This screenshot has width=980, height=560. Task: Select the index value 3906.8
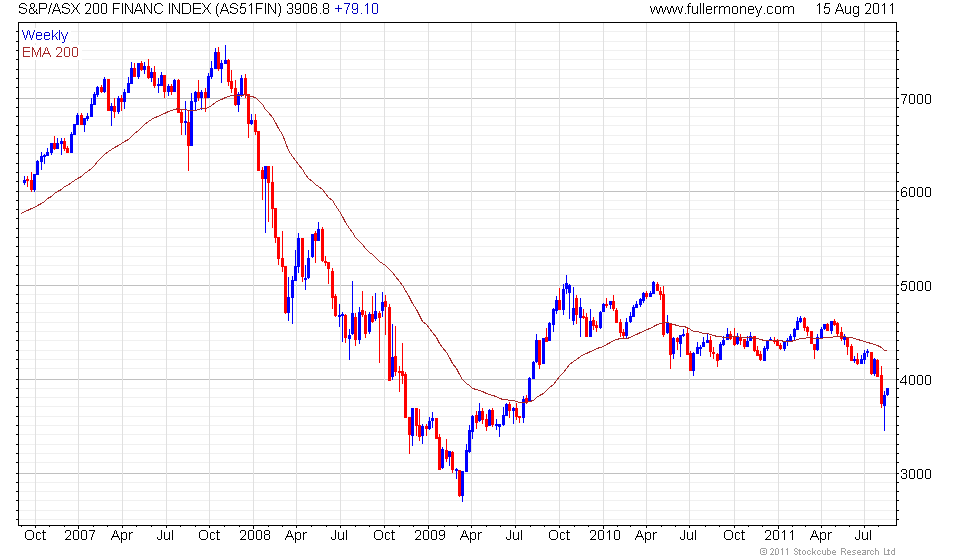pyautogui.click(x=308, y=9)
